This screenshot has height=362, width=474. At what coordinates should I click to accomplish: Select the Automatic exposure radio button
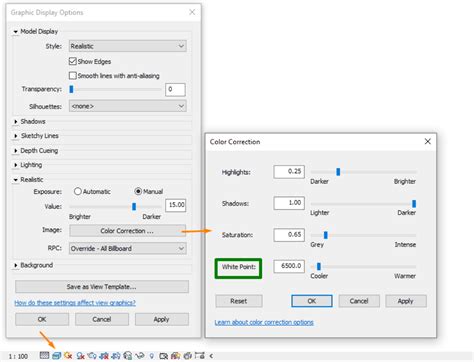click(x=78, y=191)
